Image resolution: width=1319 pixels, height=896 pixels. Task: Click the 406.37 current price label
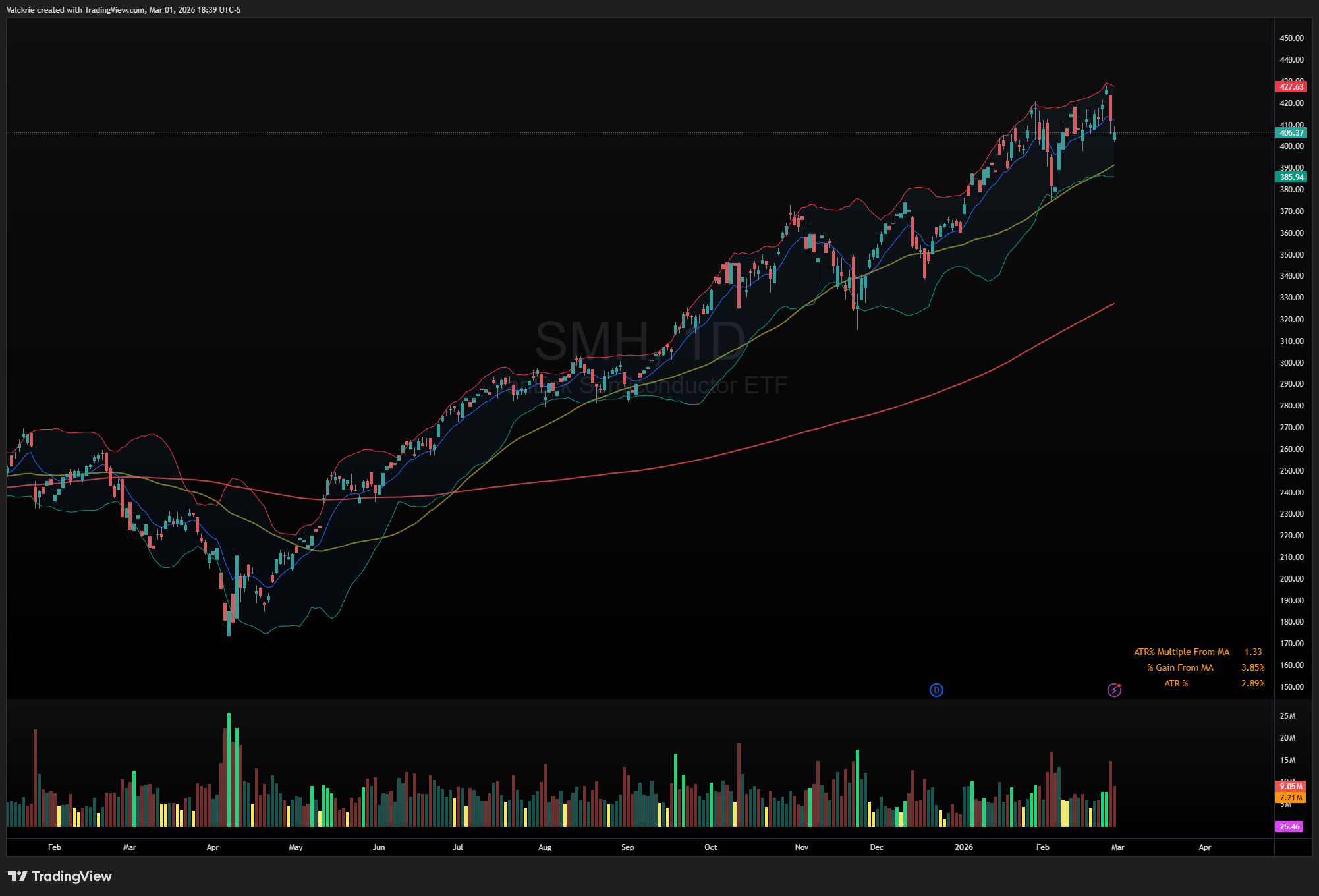(1291, 133)
